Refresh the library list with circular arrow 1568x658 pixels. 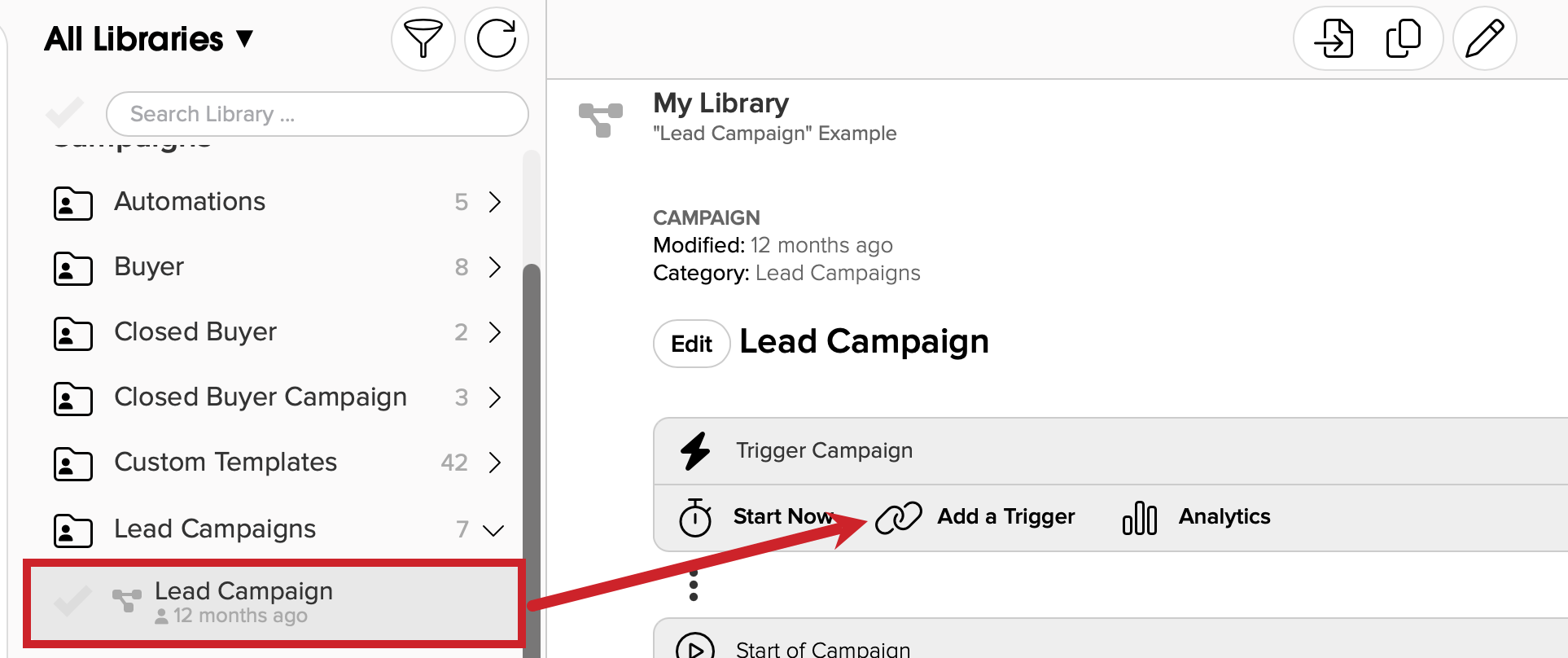(497, 38)
